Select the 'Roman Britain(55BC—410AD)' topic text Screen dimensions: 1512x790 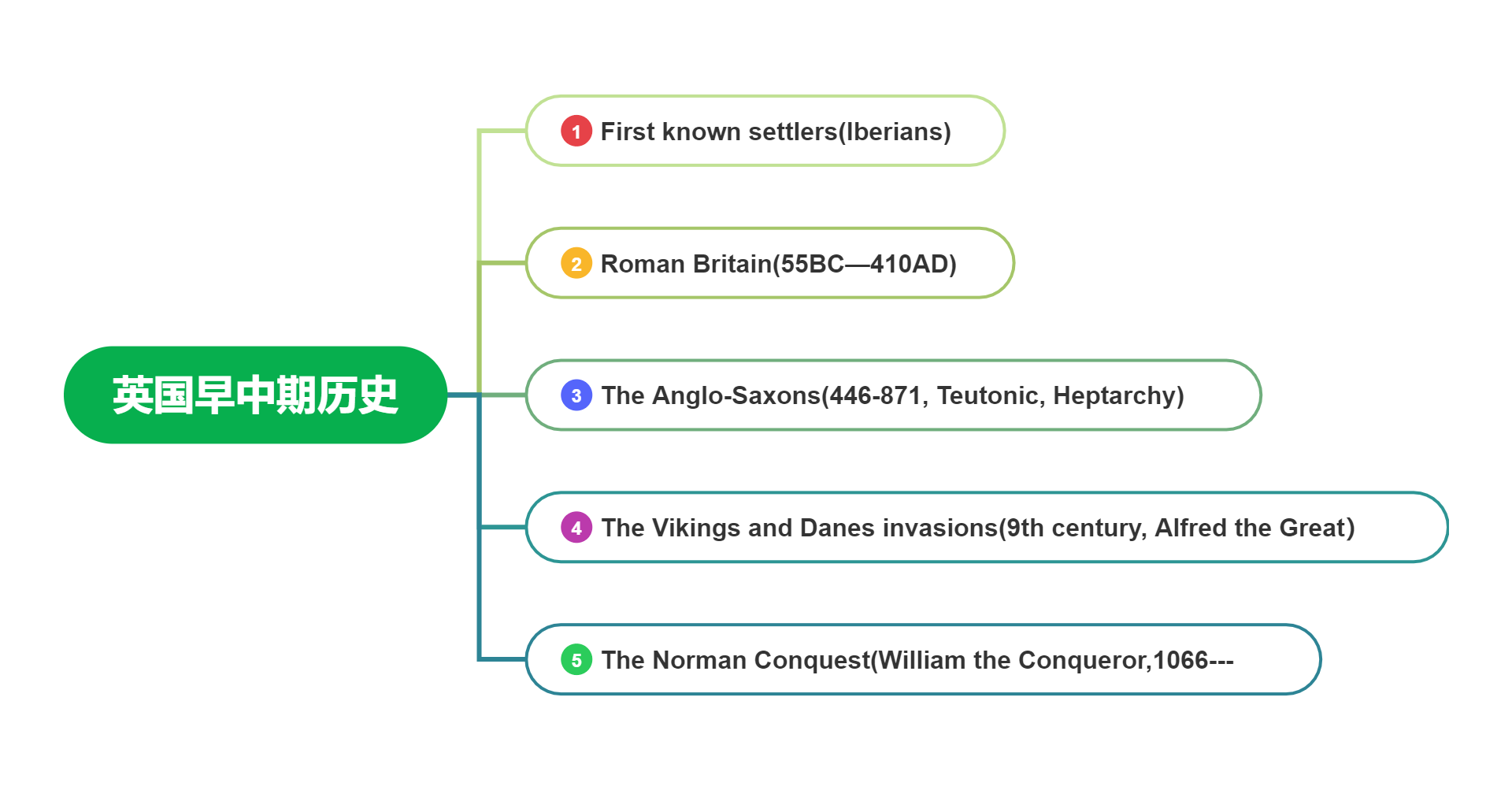point(778,264)
